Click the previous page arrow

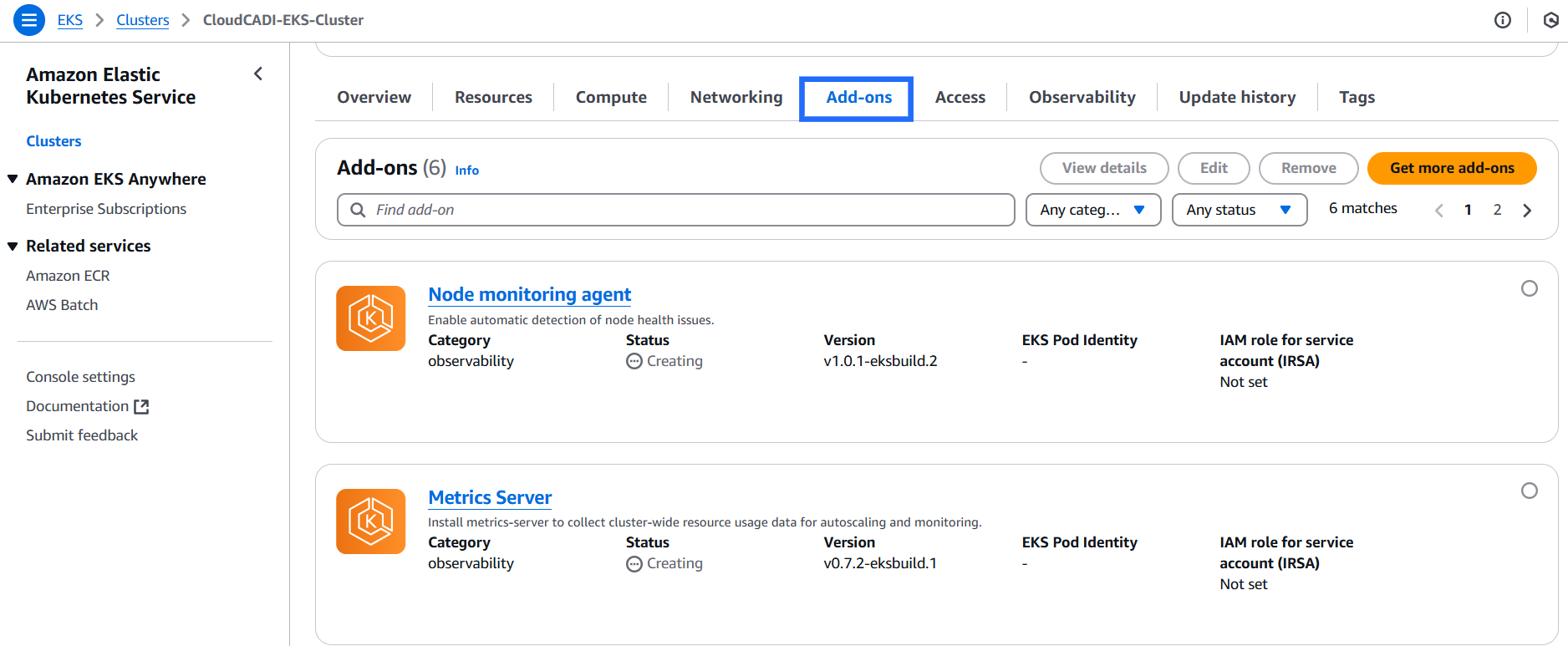click(x=1438, y=210)
